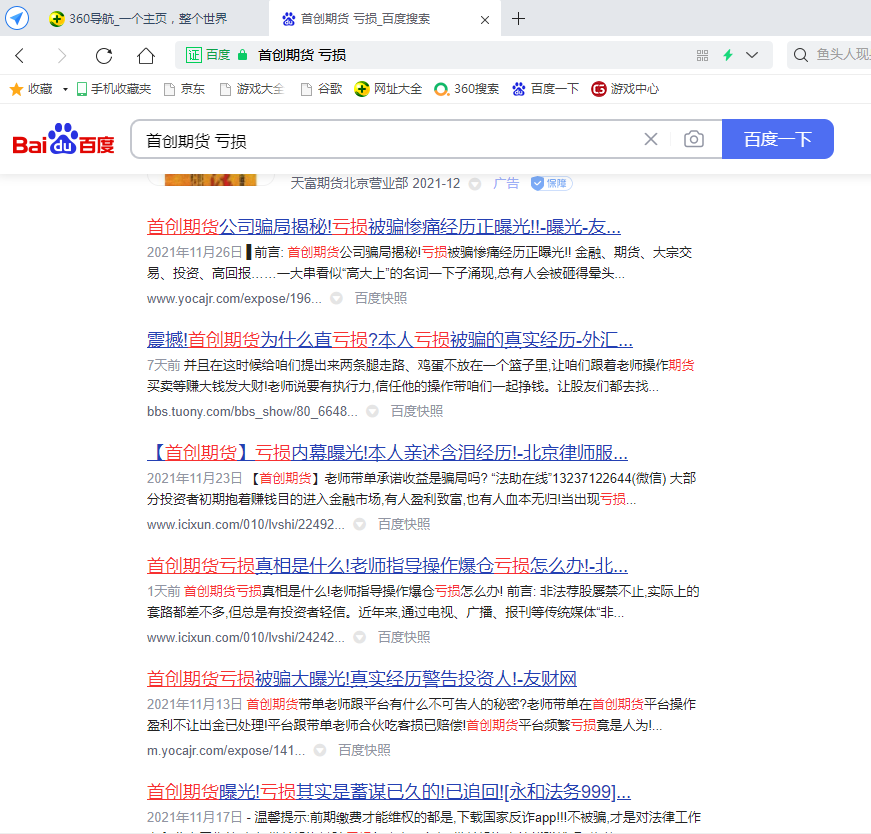
Task: Switch to the 360导航 tab
Action: [139, 18]
